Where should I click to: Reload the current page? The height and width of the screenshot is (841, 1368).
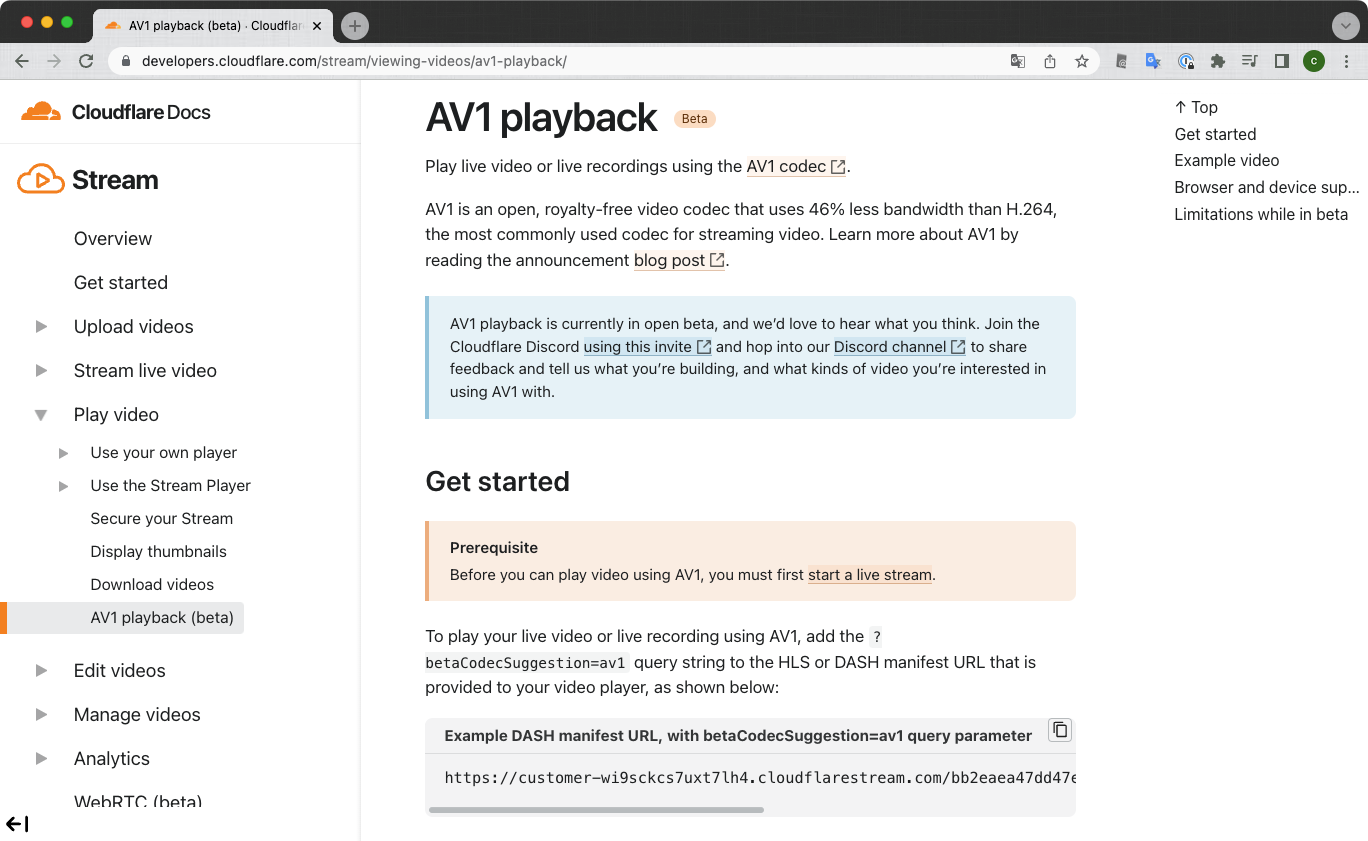(86, 61)
